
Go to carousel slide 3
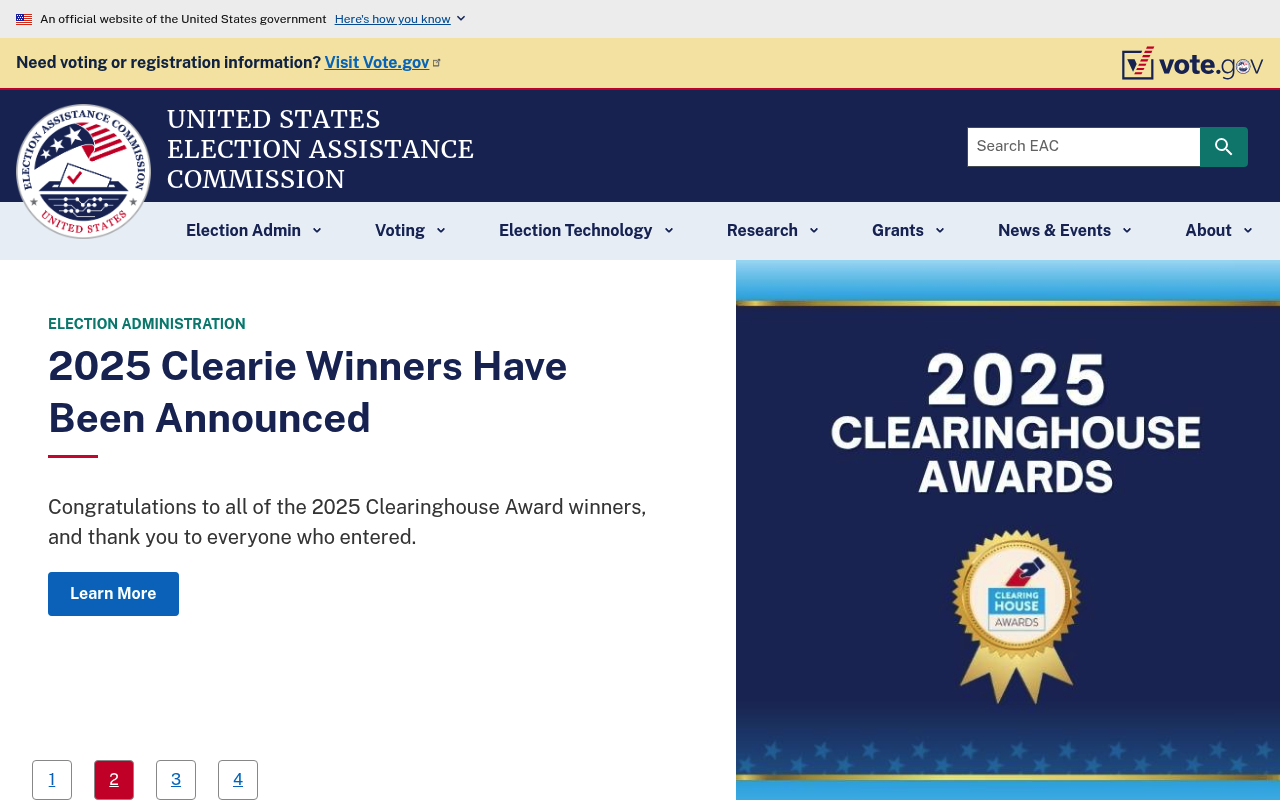[176, 780]
